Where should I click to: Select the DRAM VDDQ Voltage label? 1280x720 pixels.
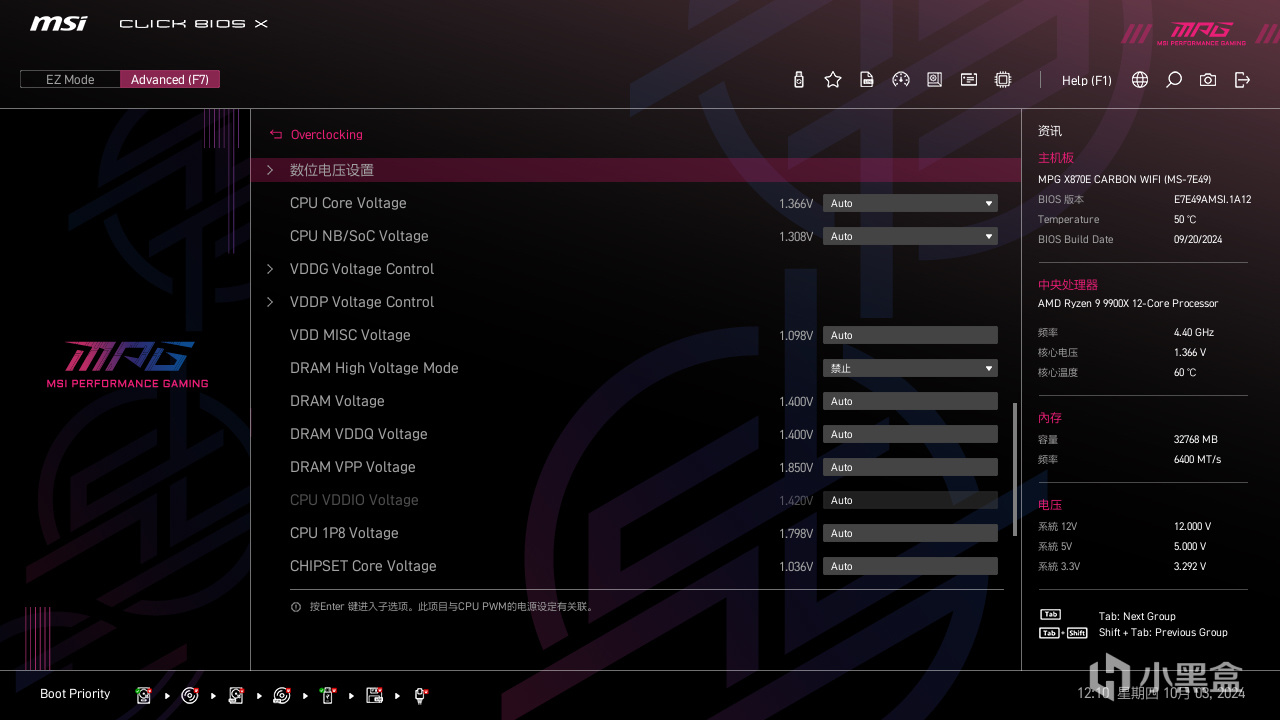tap(359, 434)
